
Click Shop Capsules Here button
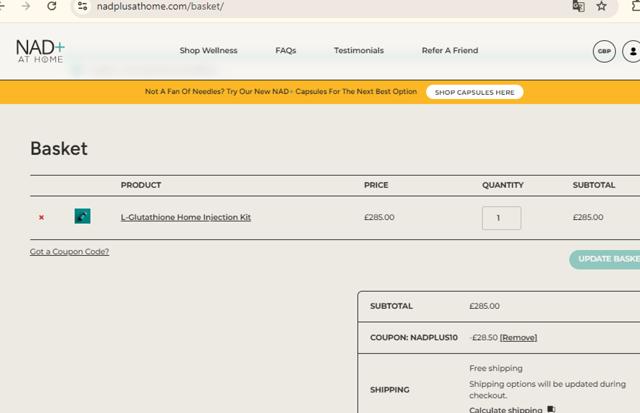[475, 92]
